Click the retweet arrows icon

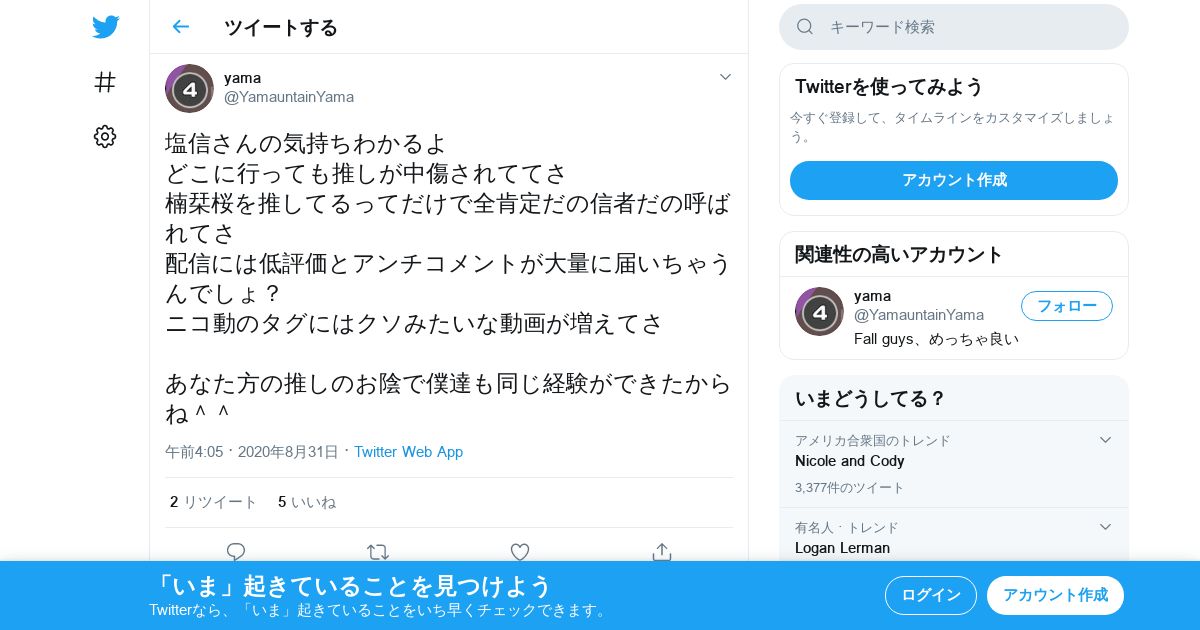click(x=378, y=551)
